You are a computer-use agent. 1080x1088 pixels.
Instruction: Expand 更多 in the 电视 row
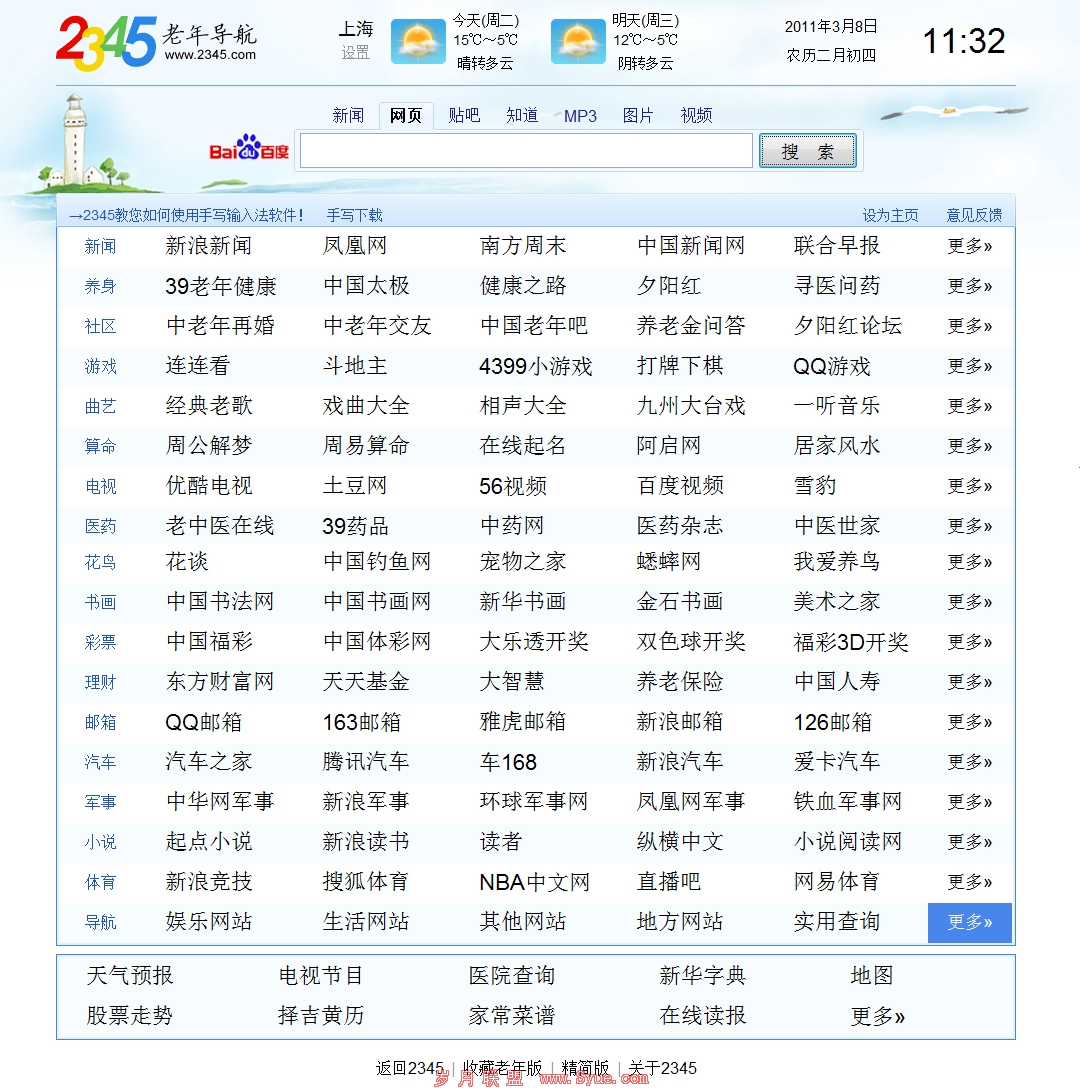[x=970, y=486]
